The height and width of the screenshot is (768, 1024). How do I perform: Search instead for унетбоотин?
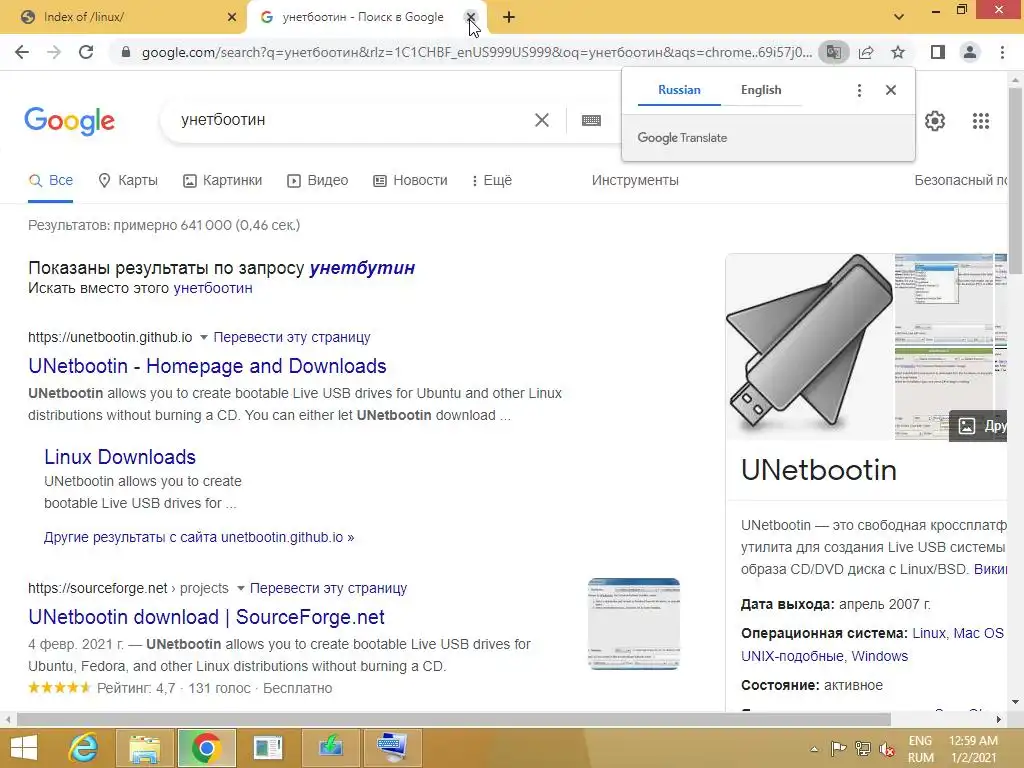[213, 288]
